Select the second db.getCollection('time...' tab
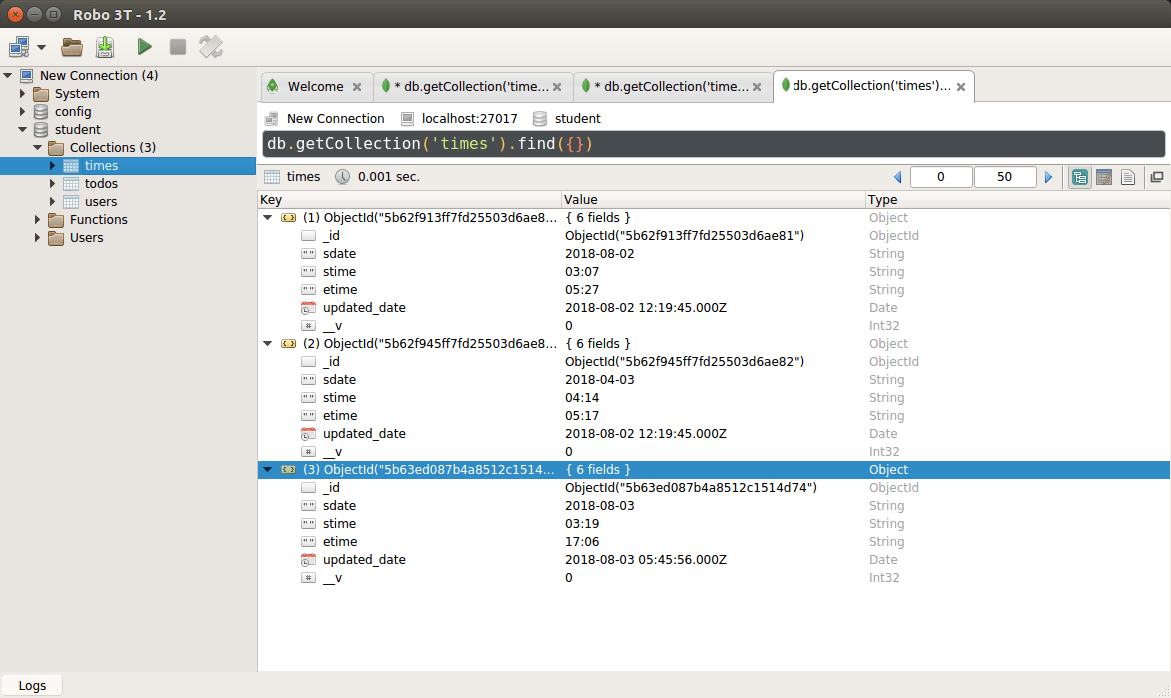Viewport: 1171px width, 698px height. coord(664,86)
